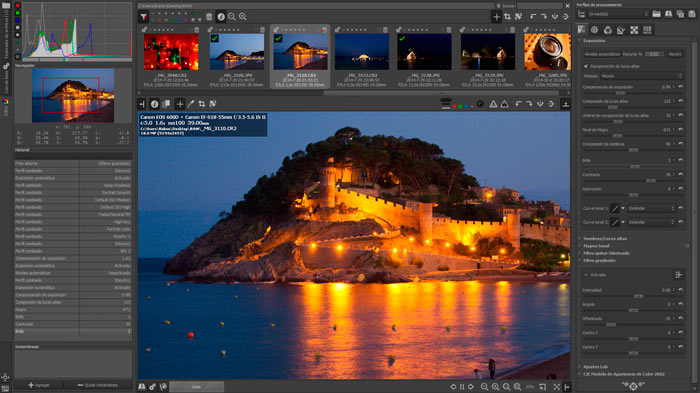
Task: Expand Sombras/Luces altas section
Action: tap(604, 239)
